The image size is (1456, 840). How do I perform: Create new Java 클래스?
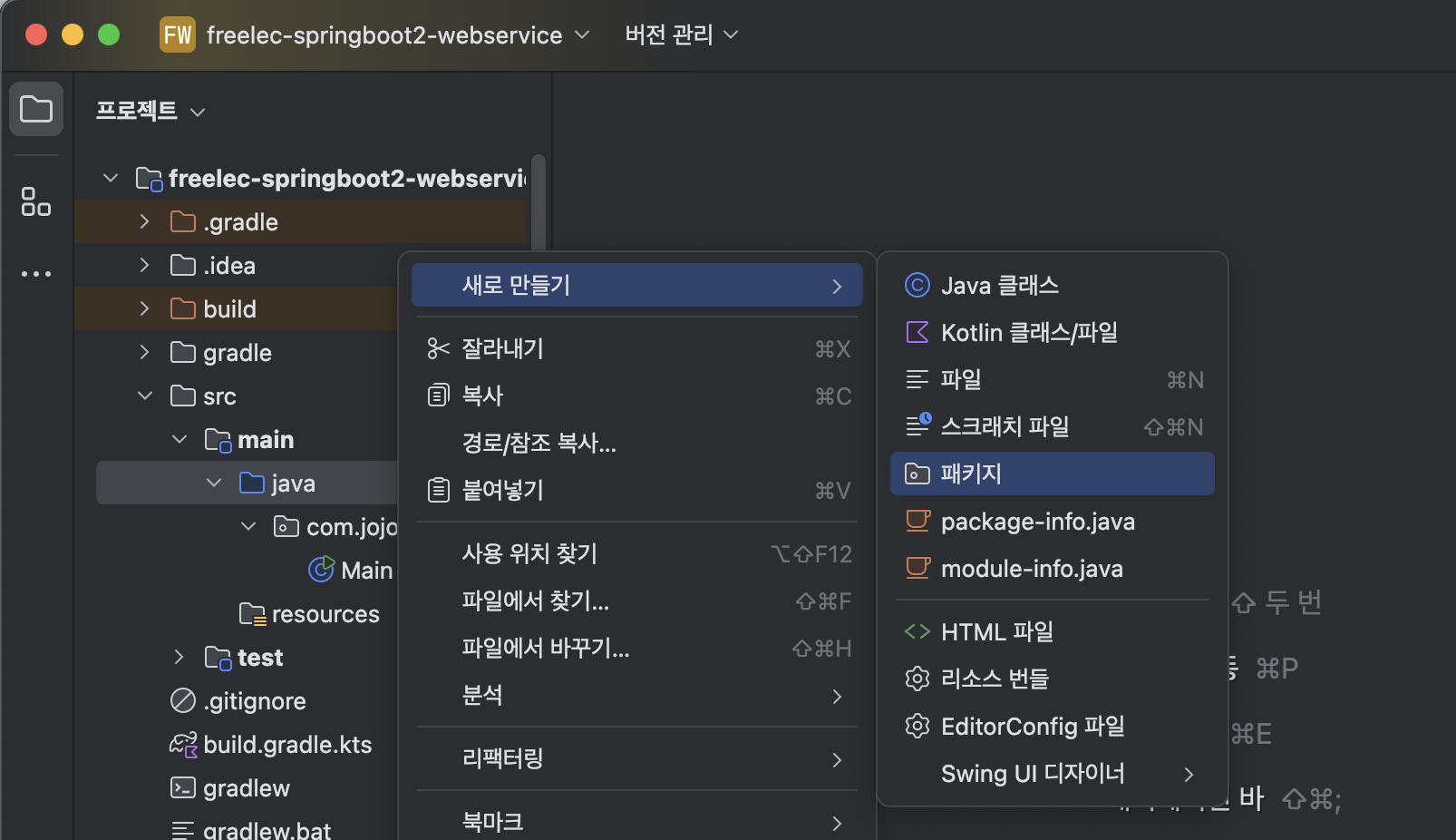click(x=1052, y=285)
